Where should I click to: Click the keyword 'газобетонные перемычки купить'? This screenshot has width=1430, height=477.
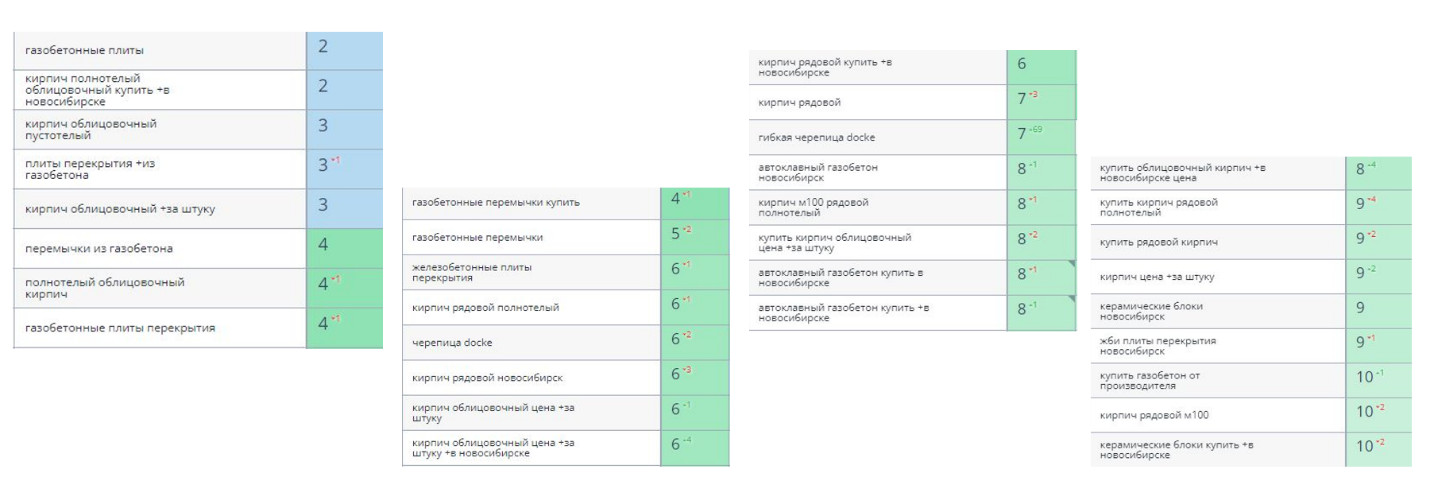496,203
